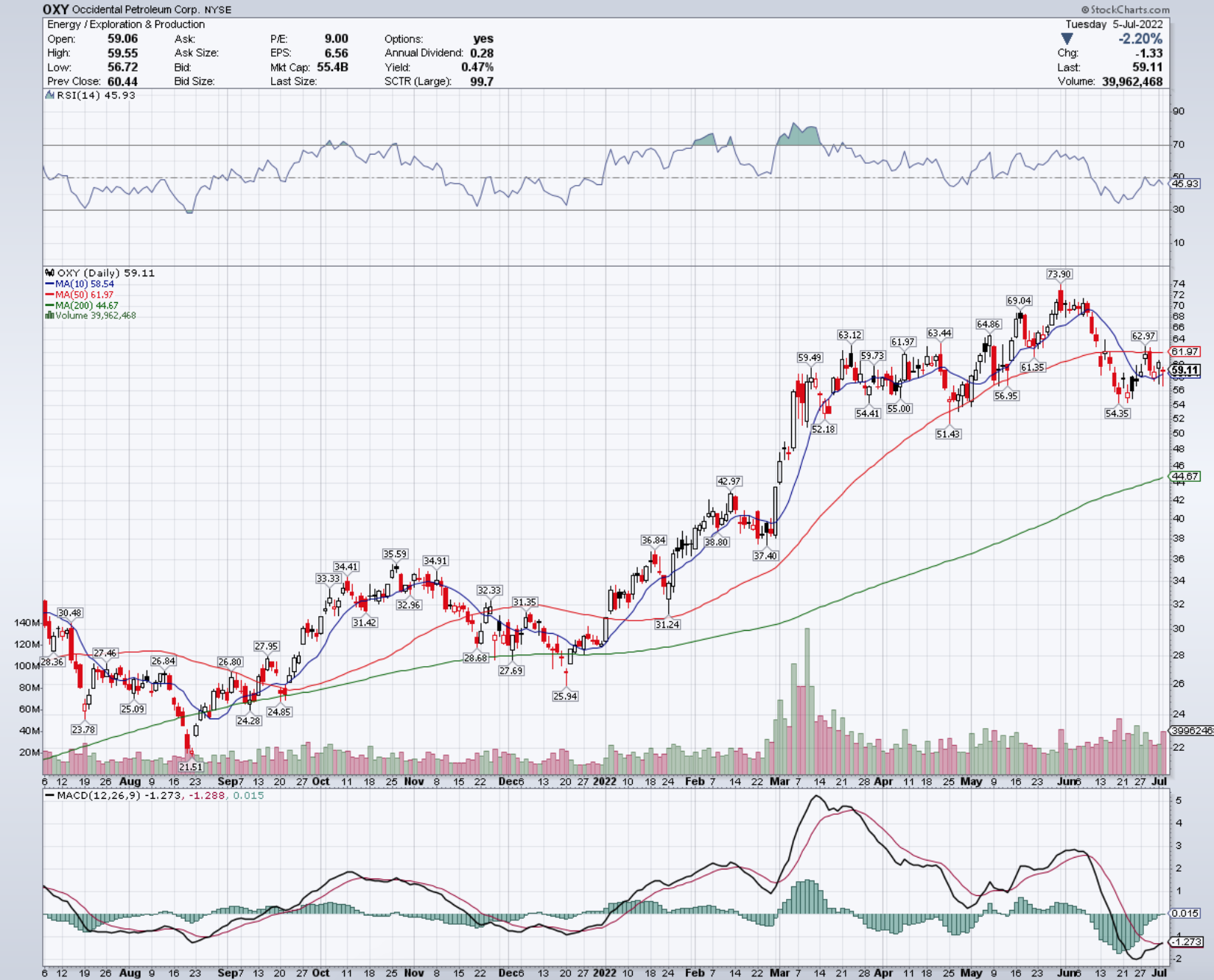Image resolution: width=1214 pixels, height=980 pixels.
Task: Click the 23.78 low price label
Action: coord(83,729)
